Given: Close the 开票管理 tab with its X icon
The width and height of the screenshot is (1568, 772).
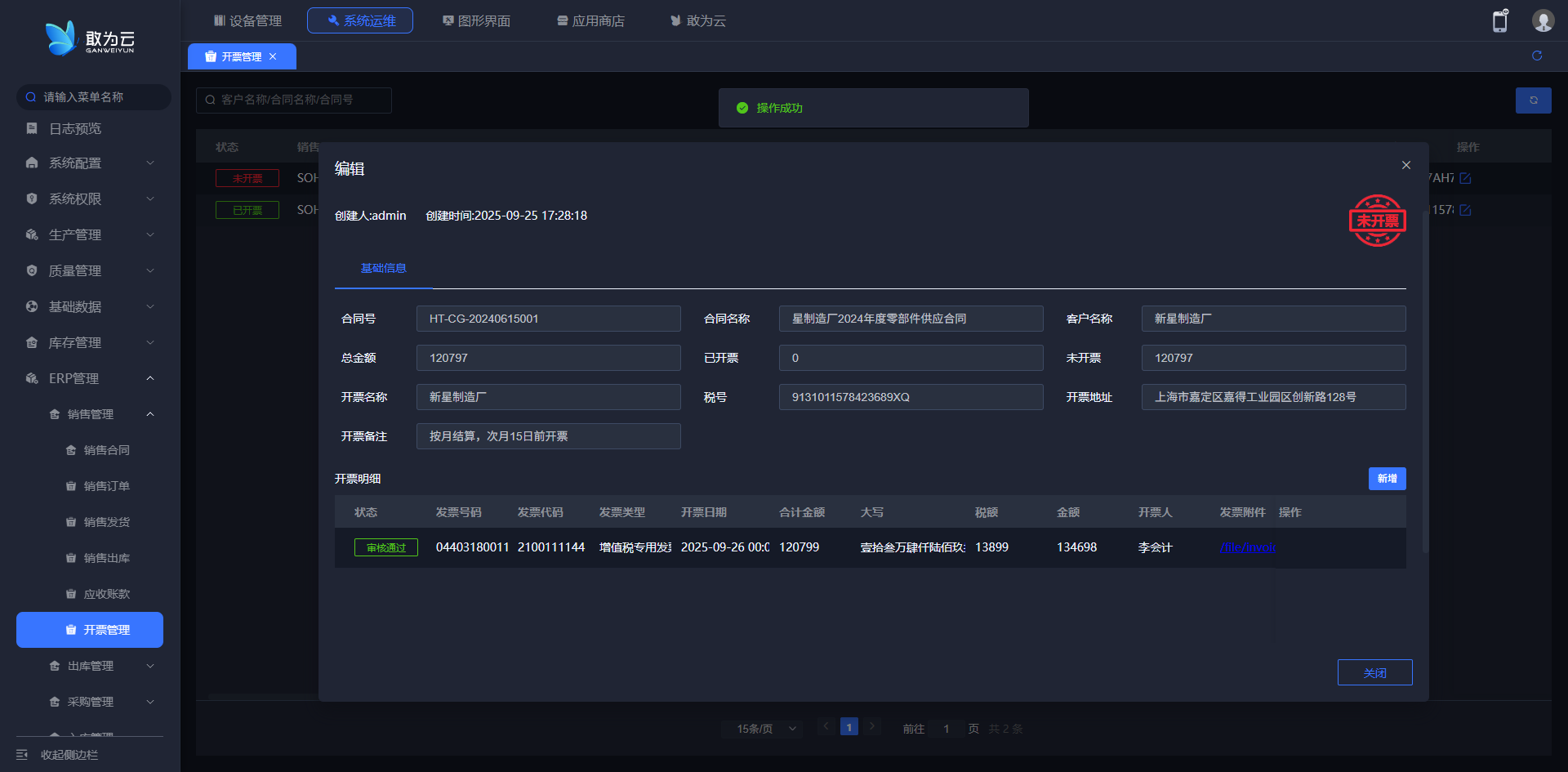Looking at the screenshot, I should [273, 56].
